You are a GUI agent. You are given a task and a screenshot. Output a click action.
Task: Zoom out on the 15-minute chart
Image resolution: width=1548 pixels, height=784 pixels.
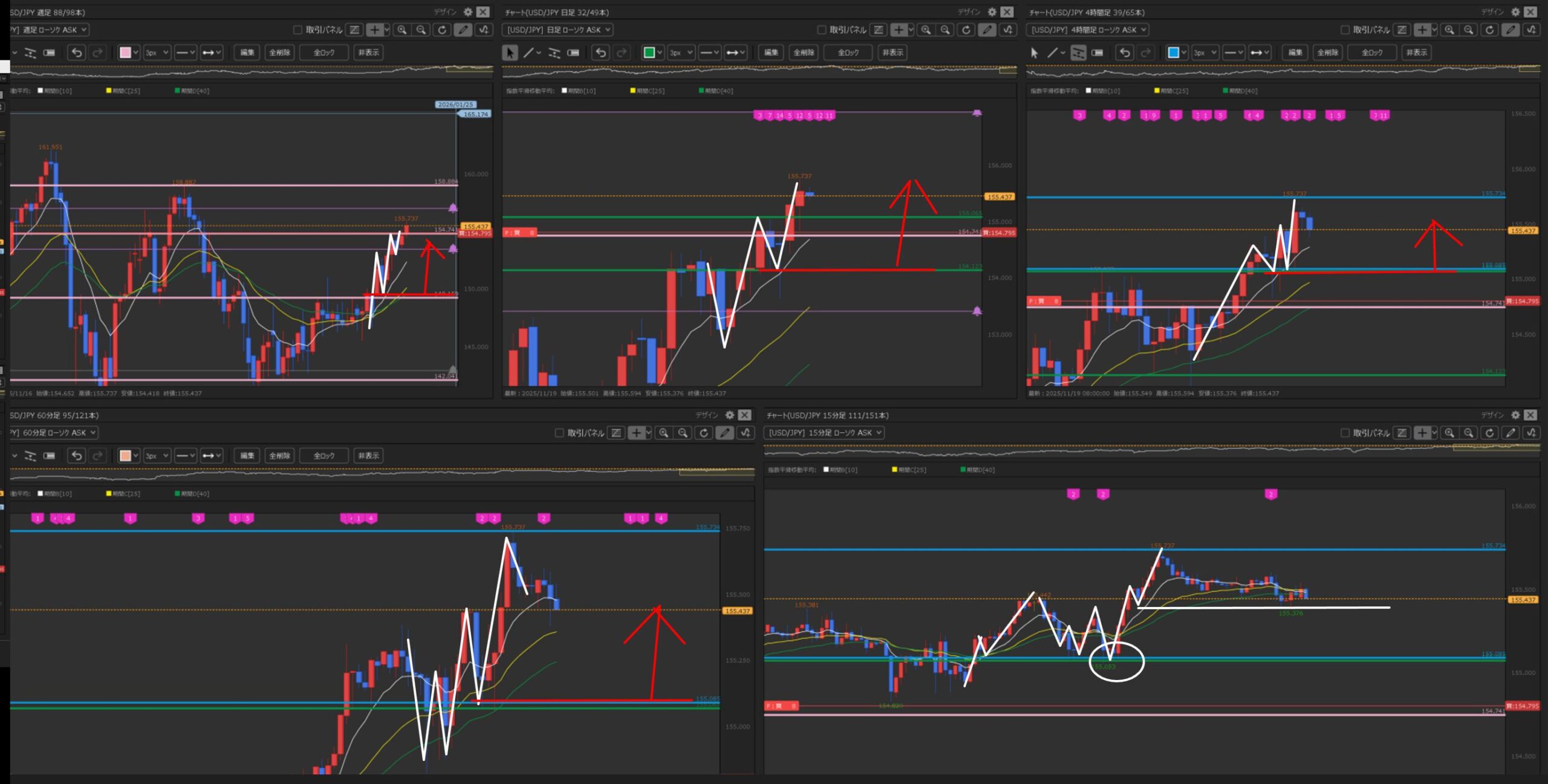pyautogui.click(x=1469, y=433)
